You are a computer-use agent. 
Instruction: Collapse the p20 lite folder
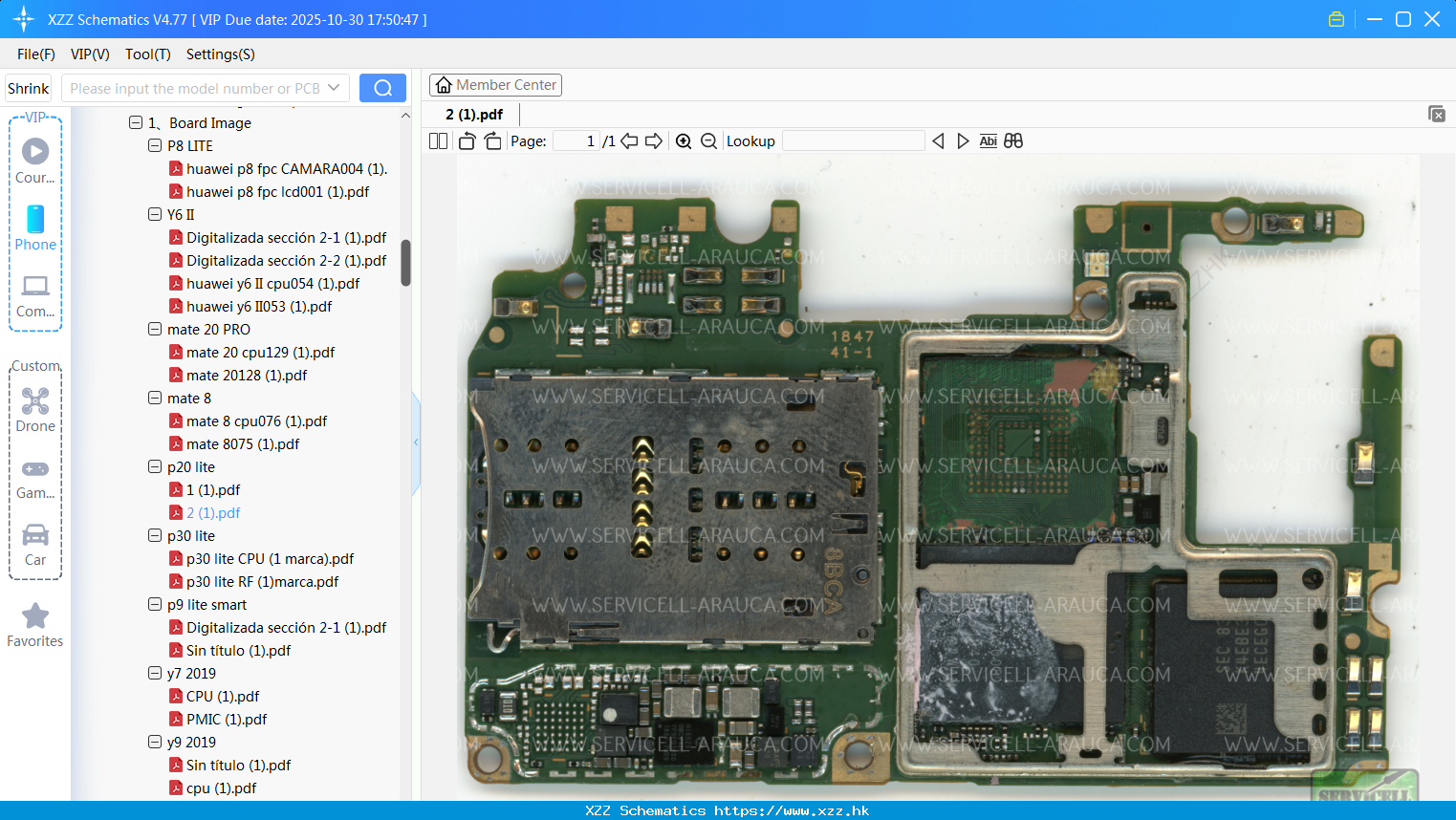click(155, 466)
